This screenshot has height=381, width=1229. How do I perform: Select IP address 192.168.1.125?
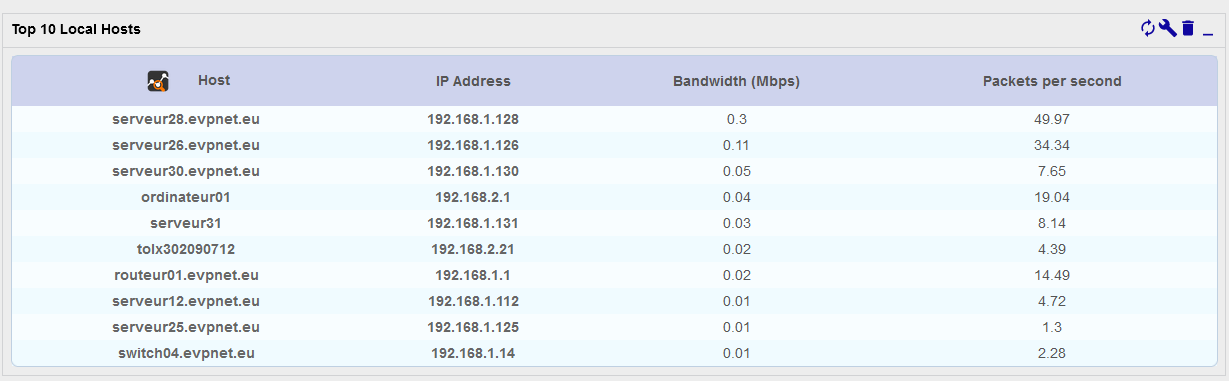click(473, 327)
